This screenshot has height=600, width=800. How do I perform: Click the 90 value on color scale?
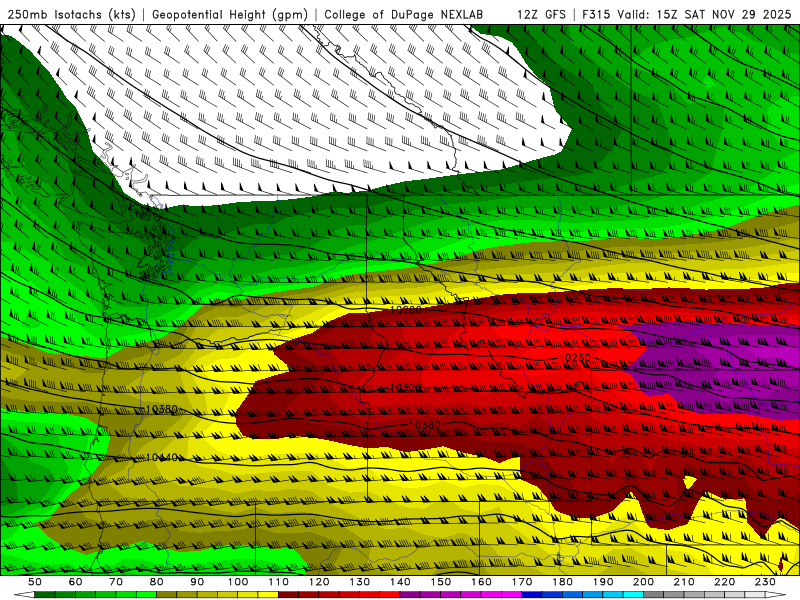197,582
